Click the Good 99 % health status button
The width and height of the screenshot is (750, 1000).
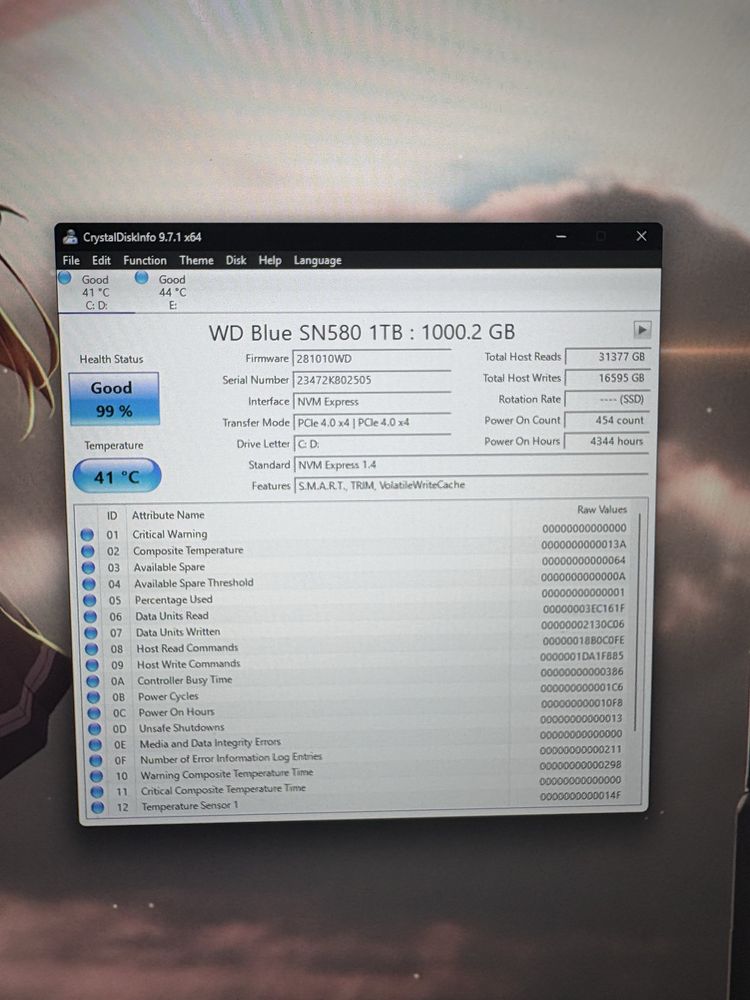(114, 399)
